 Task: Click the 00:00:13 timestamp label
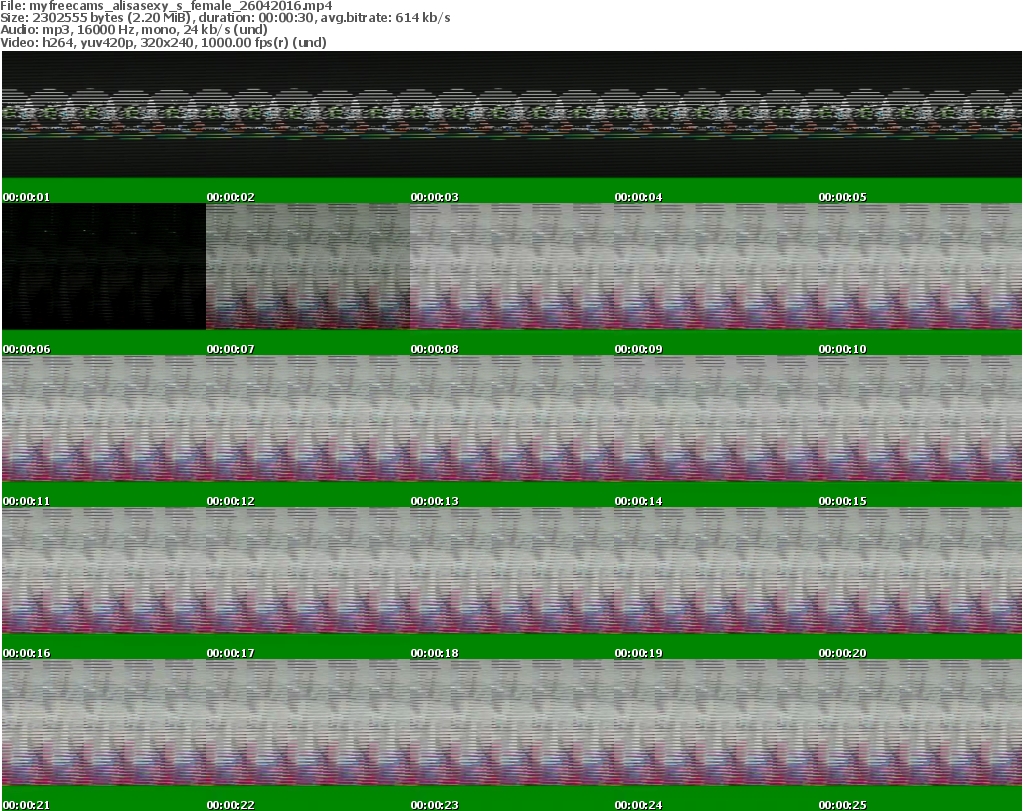434,501
